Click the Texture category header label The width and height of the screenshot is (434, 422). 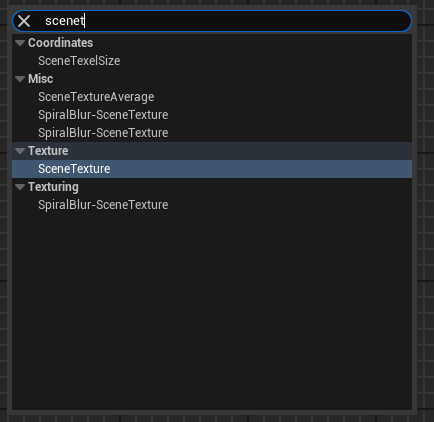coord(48,151)
